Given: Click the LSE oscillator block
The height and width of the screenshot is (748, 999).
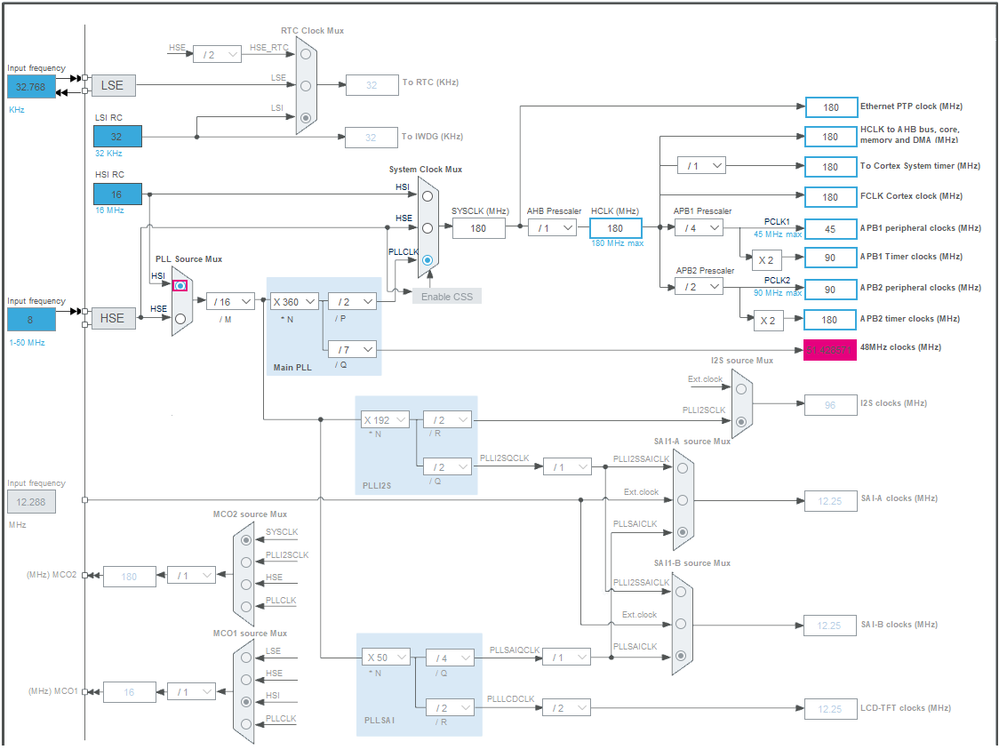Looking at the screenshot, I should point(113,85).
